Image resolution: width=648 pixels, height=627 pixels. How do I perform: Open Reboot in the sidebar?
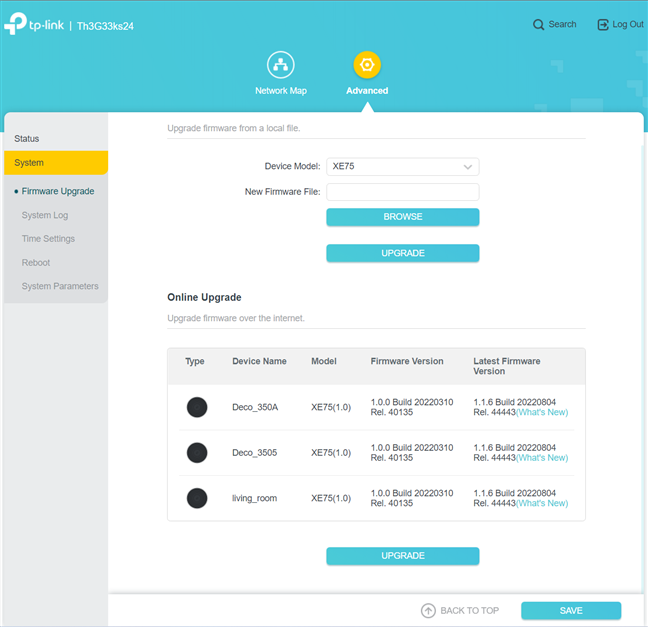36,262
